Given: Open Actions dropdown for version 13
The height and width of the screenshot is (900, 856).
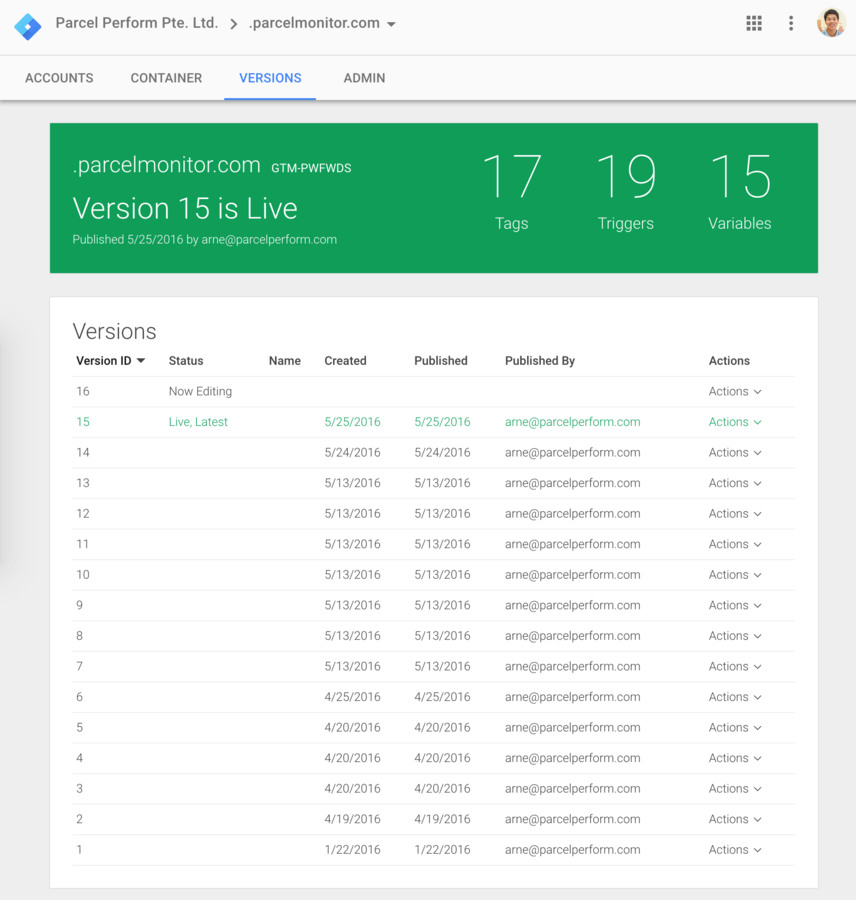Looking at the screenshot, I should pos(735,483).
